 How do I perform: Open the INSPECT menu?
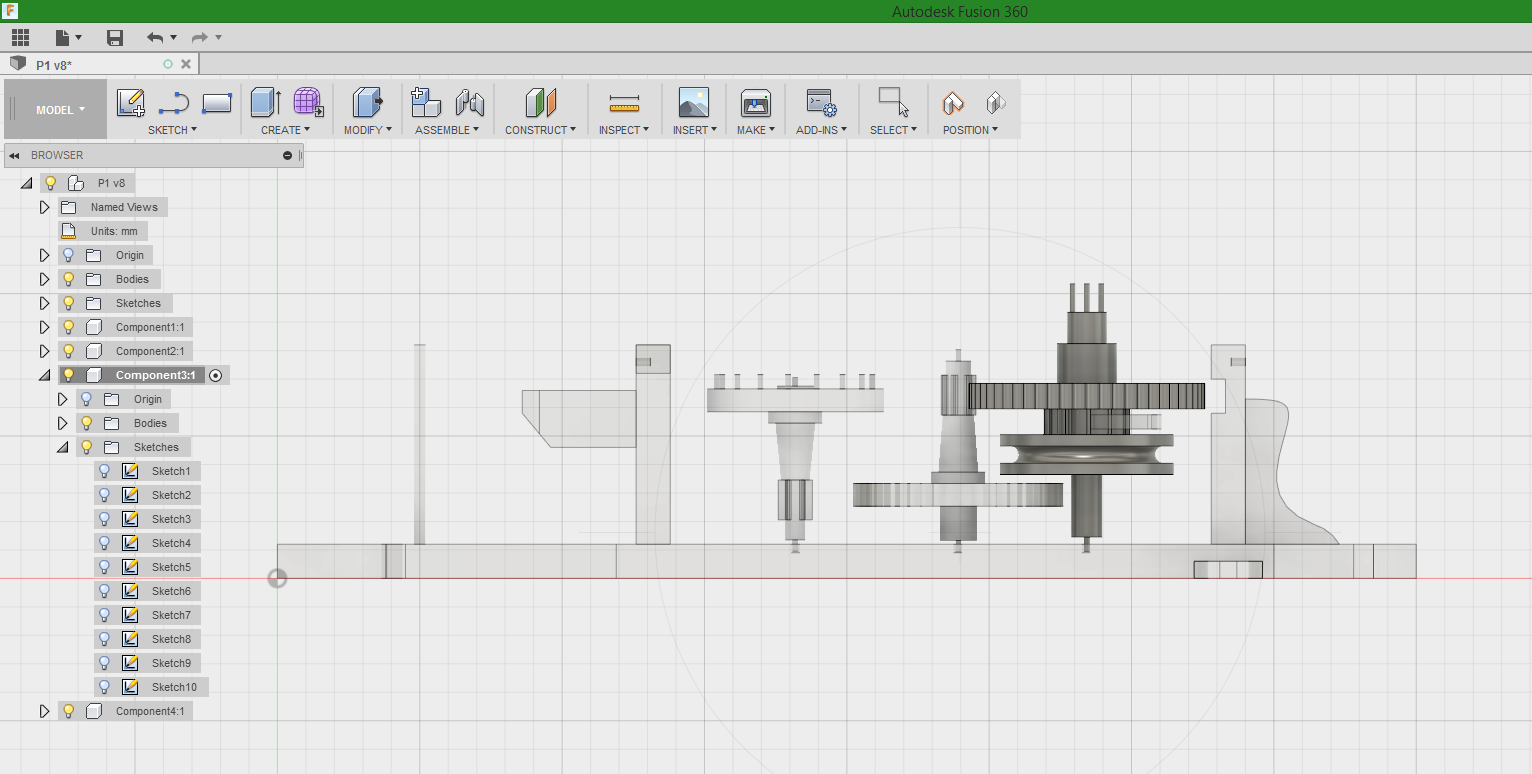coord(624,130)
